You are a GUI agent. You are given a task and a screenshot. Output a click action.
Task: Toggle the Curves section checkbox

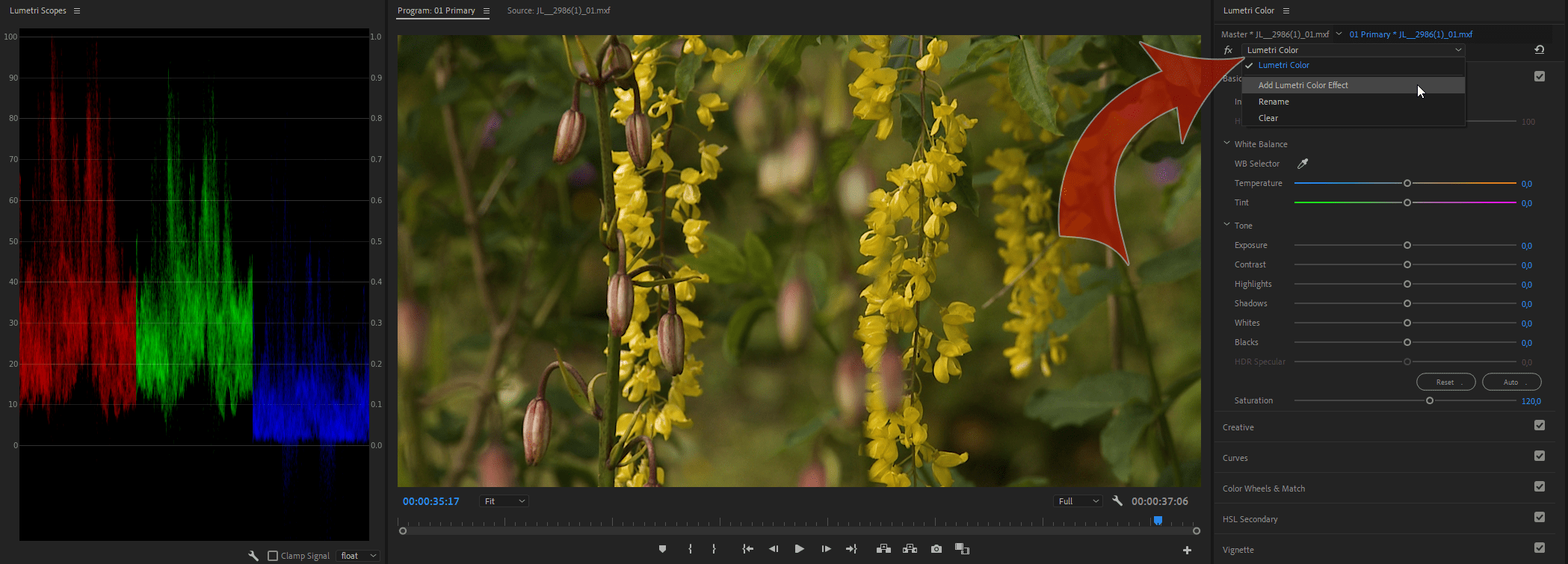pos(1540,456)
